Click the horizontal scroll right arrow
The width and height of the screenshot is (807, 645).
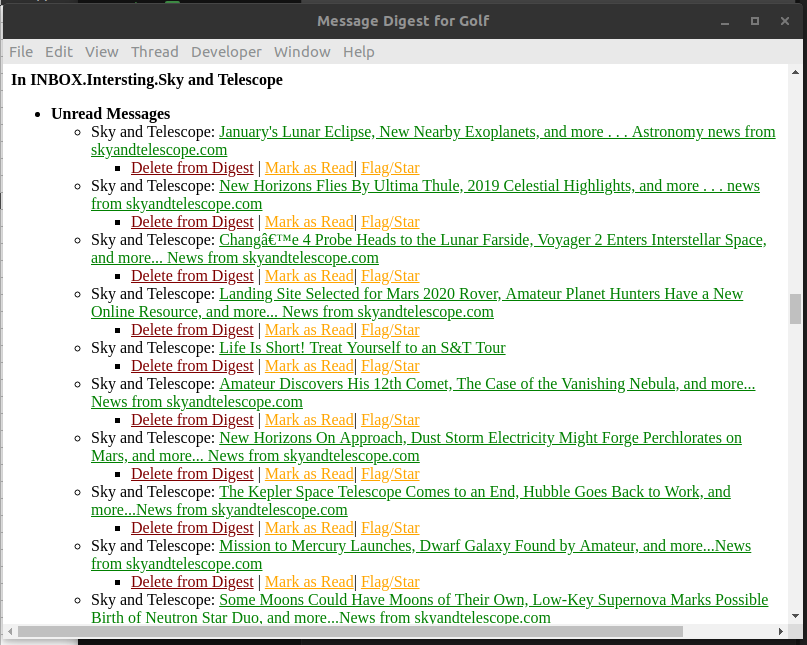tap(781, 631)
